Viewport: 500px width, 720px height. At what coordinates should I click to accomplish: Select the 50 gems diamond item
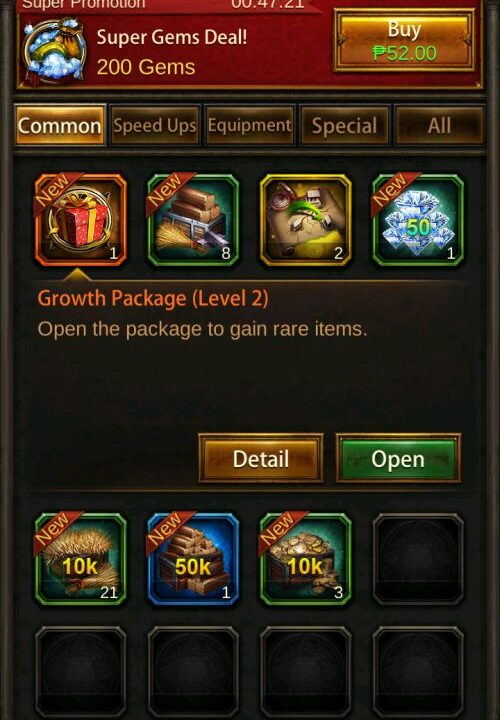click(x=418, y=220)
